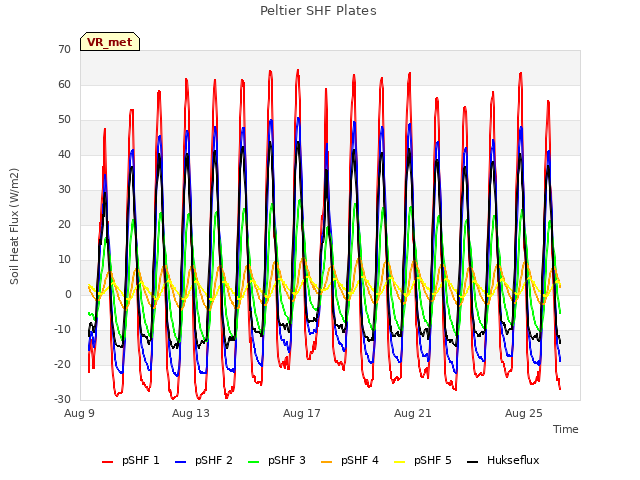640x480 pixels.
Task: Click the 40 y-axis tick label
Action: 64,155
